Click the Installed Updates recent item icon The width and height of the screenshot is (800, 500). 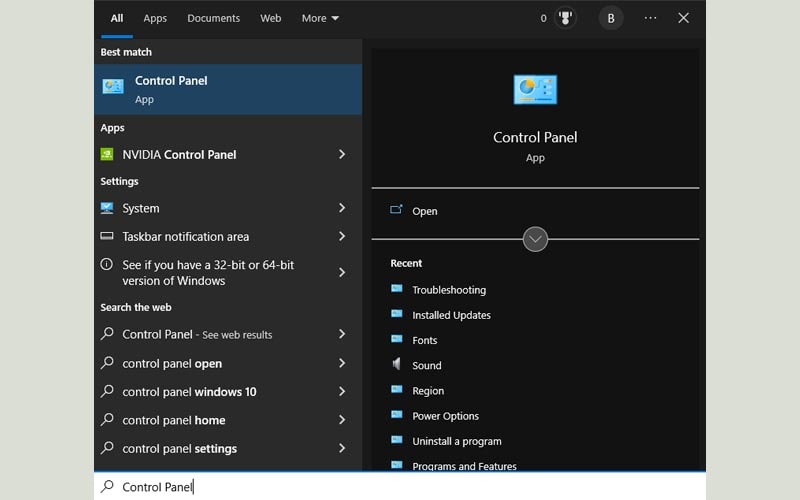point(397,314)
